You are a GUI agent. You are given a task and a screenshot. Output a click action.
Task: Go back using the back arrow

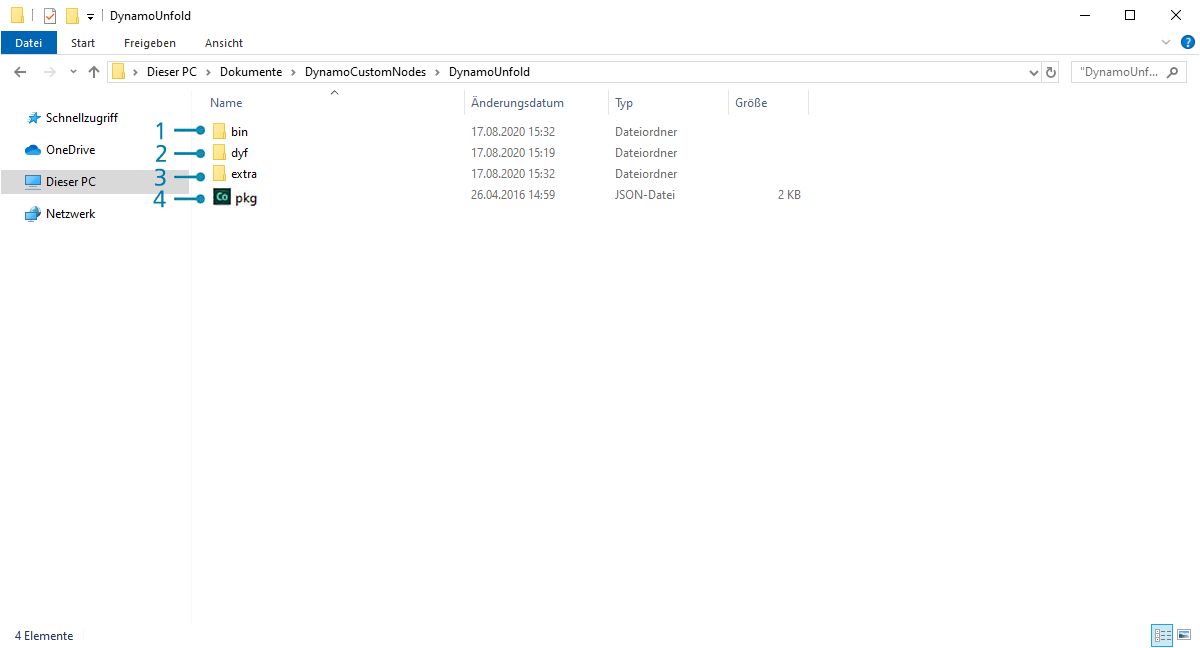tap(19, 72)
